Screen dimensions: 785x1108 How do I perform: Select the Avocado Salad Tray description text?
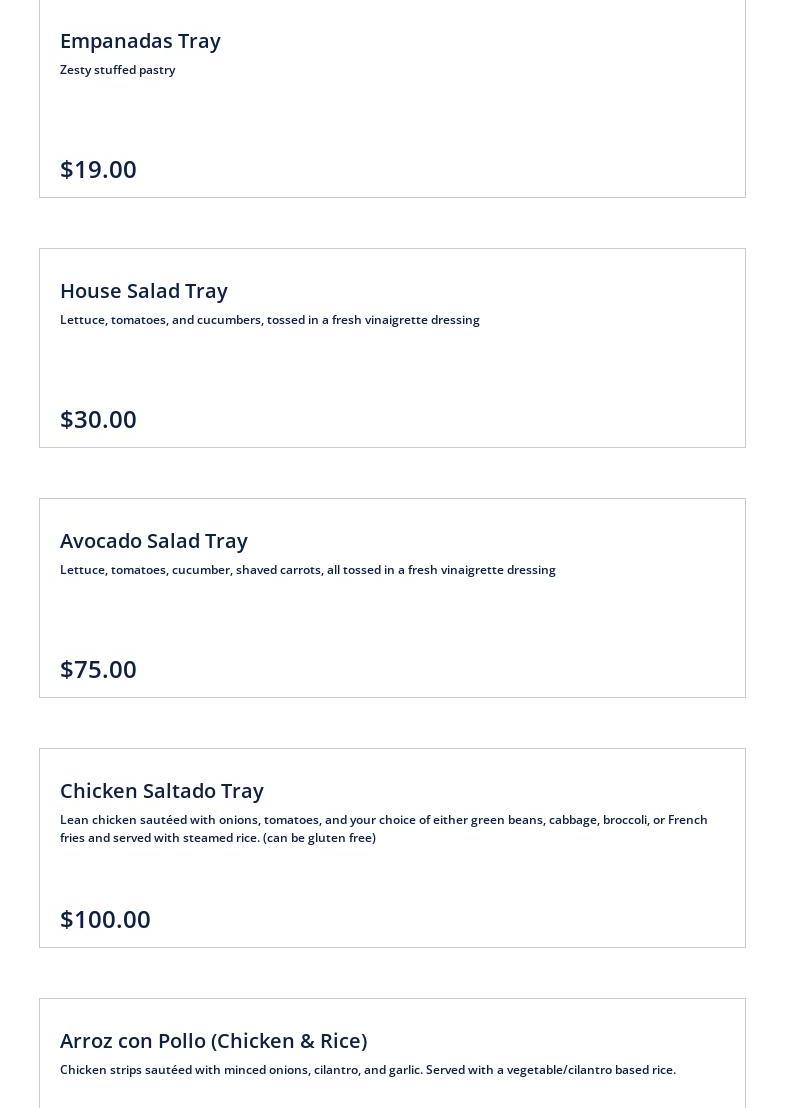pyautogui.click(x=308, y=570)
